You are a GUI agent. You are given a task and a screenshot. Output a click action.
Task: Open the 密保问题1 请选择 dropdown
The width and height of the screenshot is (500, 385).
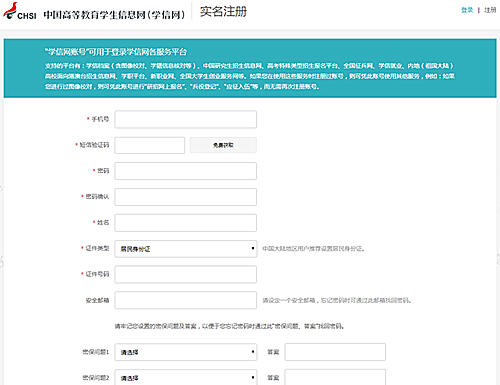[x=186, y=352]
